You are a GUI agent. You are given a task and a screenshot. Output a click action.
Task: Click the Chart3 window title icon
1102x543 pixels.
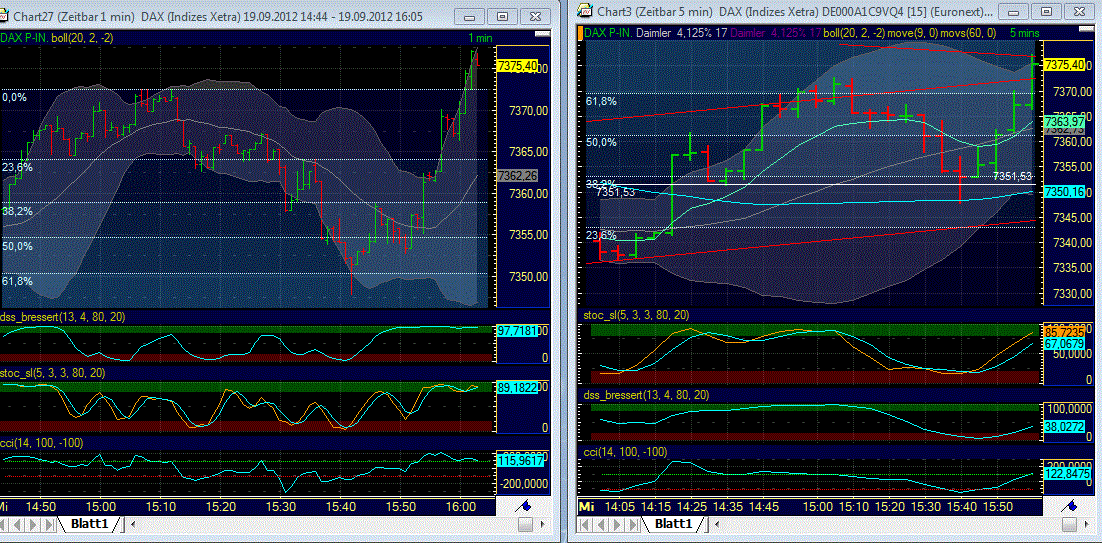pos(583,10)
